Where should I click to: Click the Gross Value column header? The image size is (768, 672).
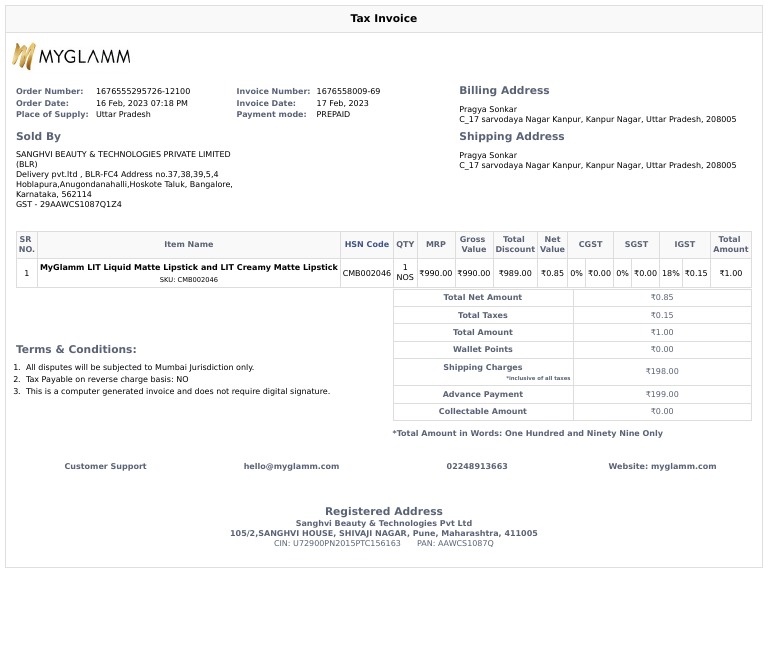click(x=474, y=244)
